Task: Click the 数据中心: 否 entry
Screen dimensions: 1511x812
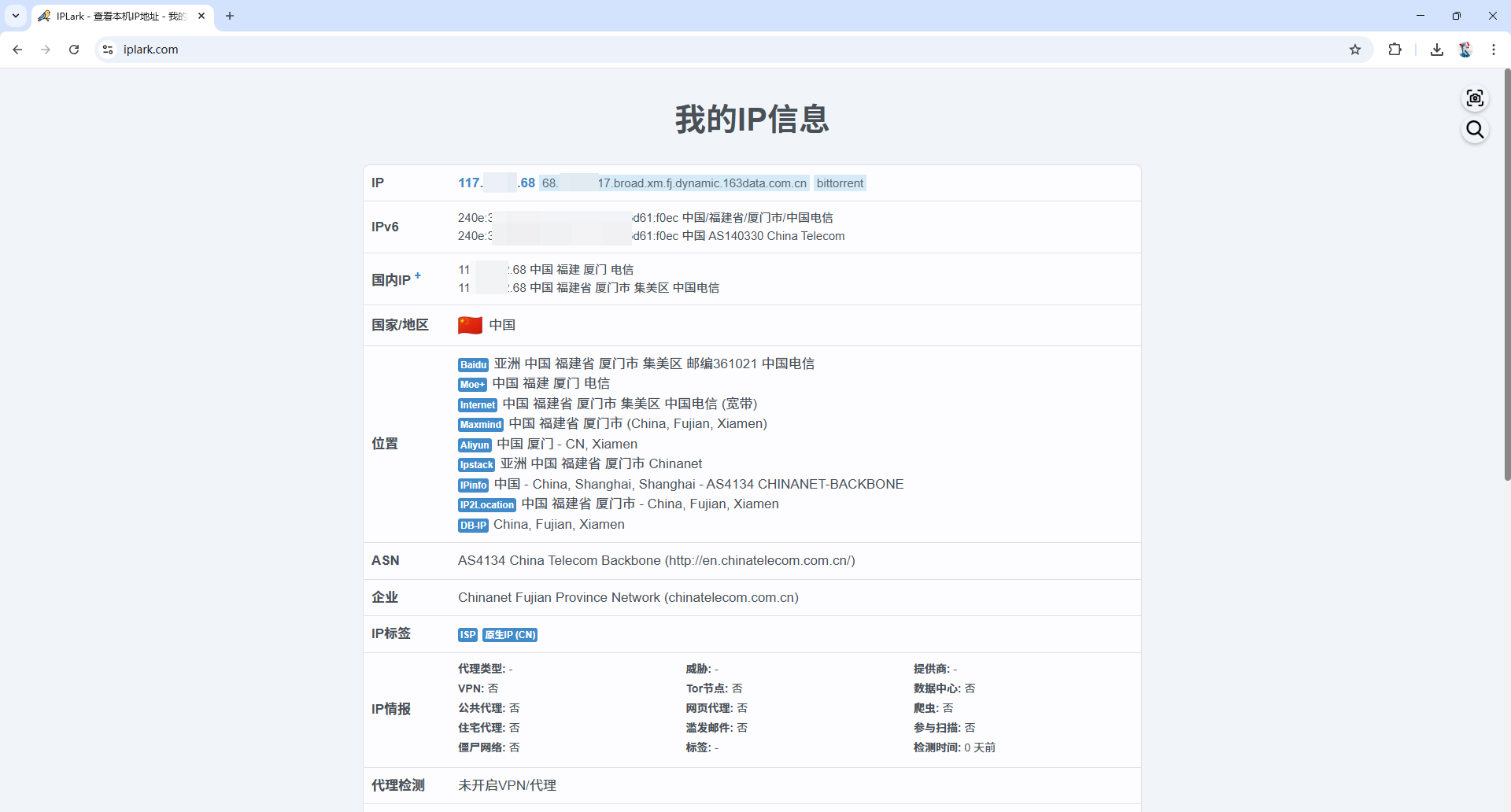Action: (944, 688)
